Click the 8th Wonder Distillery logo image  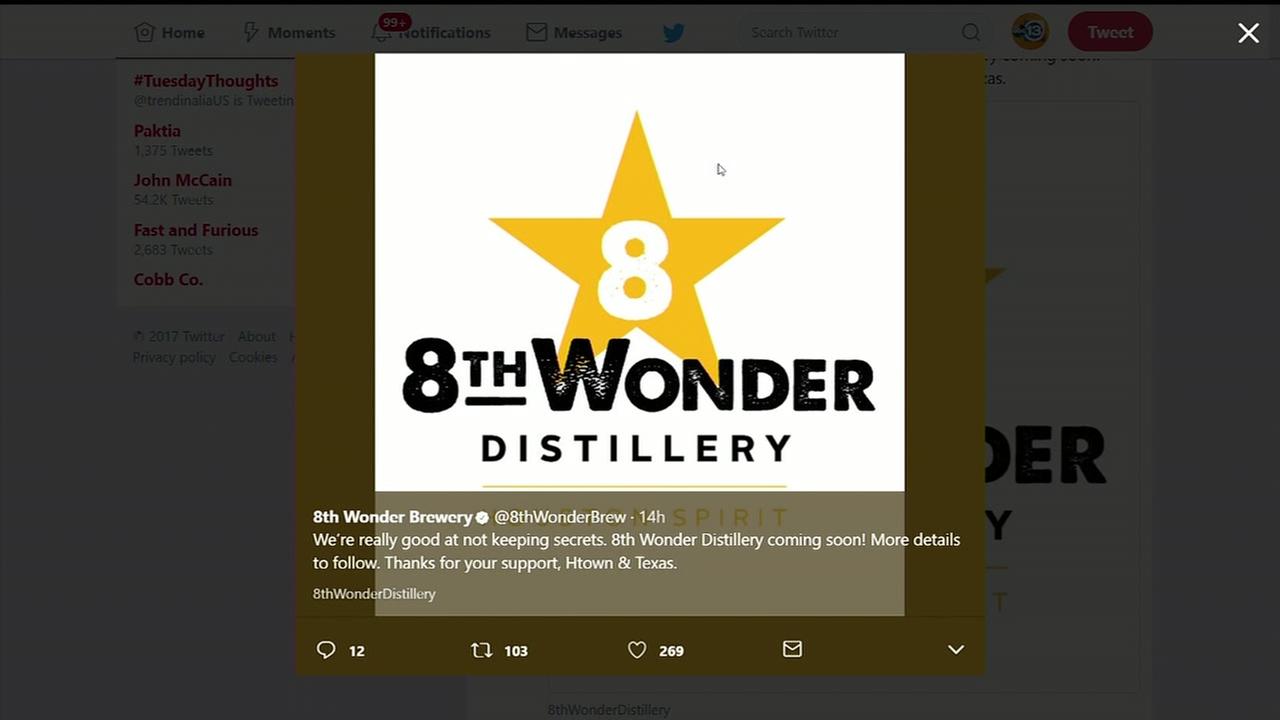pos(639,272)
